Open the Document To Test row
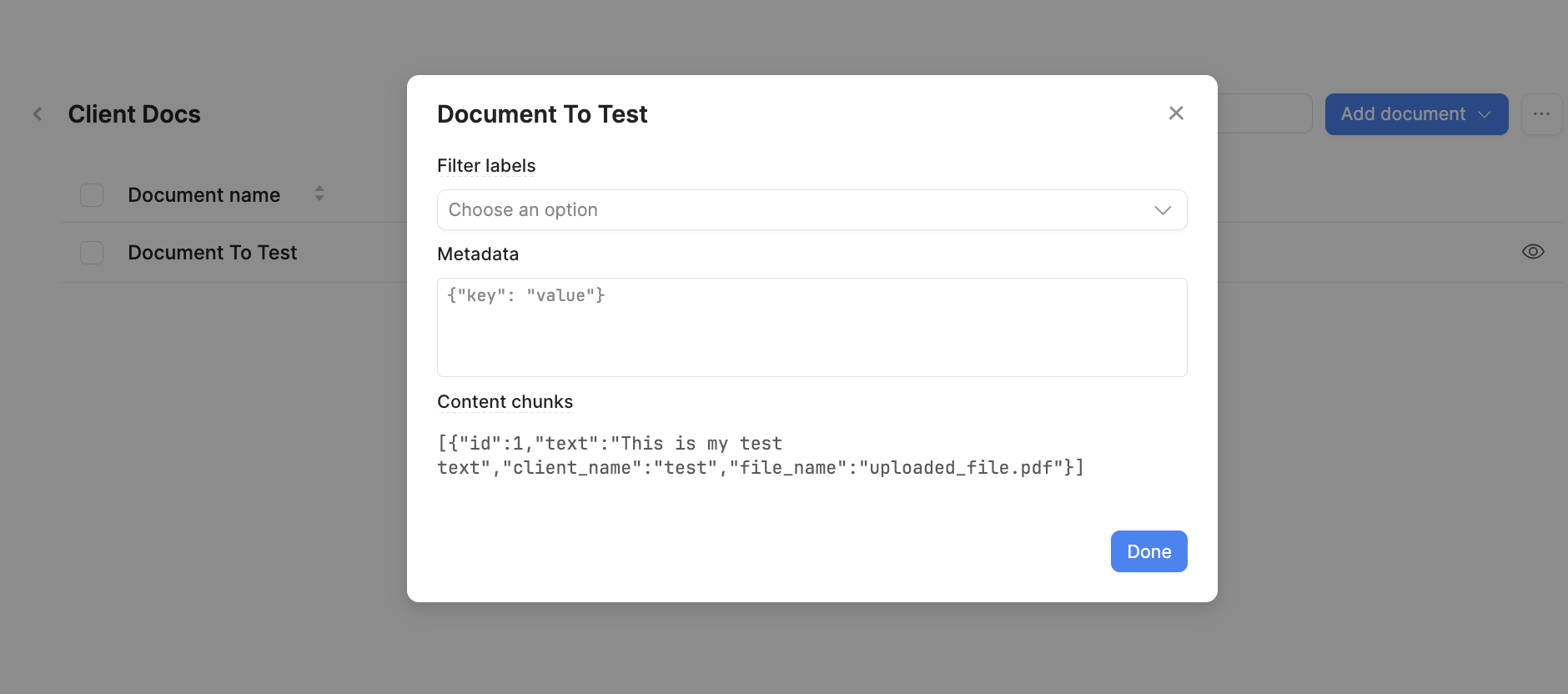Image resolution: width=1568 pixels, height=694 pixels. [213, 253]
